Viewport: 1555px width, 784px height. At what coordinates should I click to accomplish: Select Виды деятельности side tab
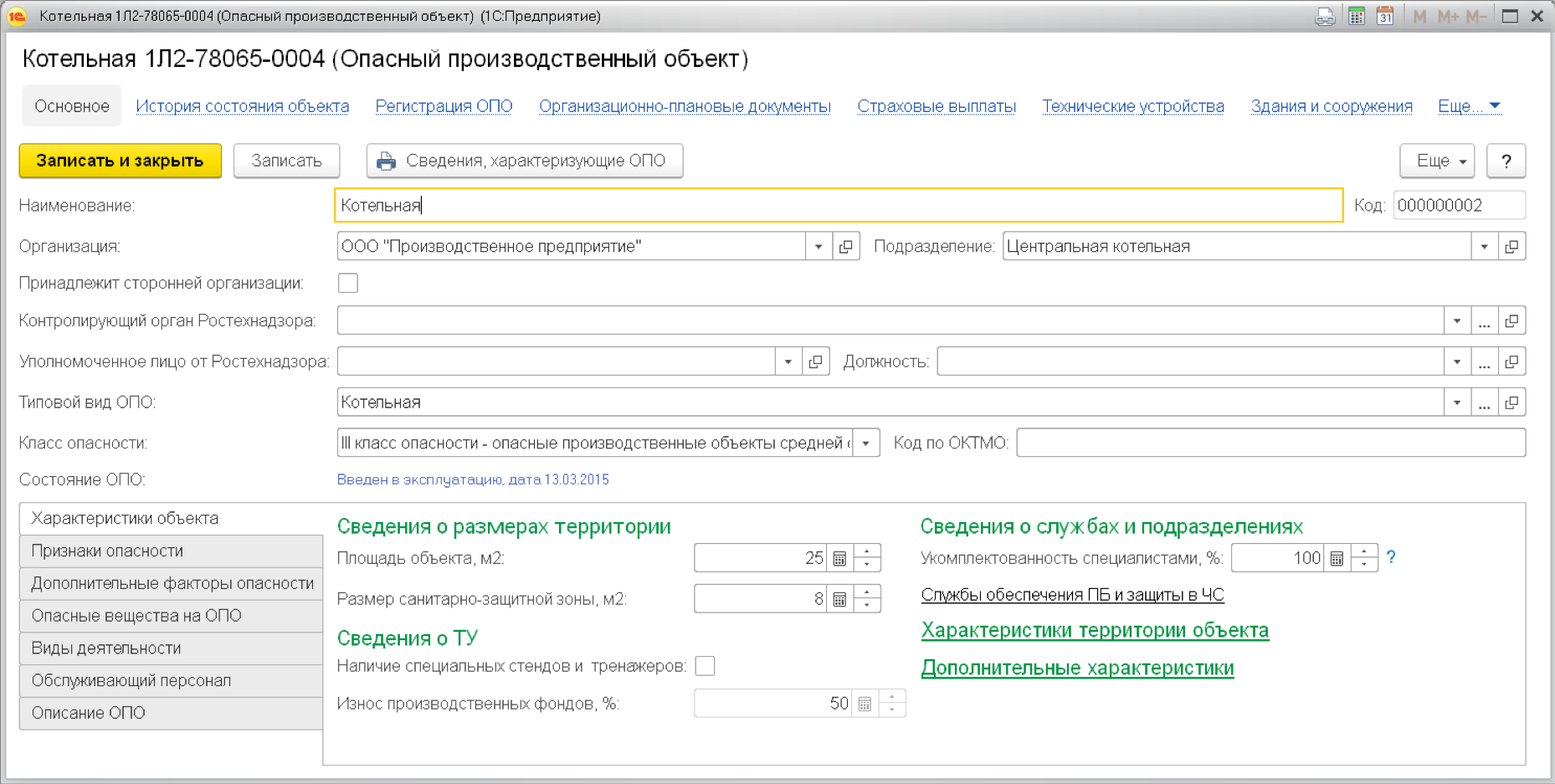(171, 648)
